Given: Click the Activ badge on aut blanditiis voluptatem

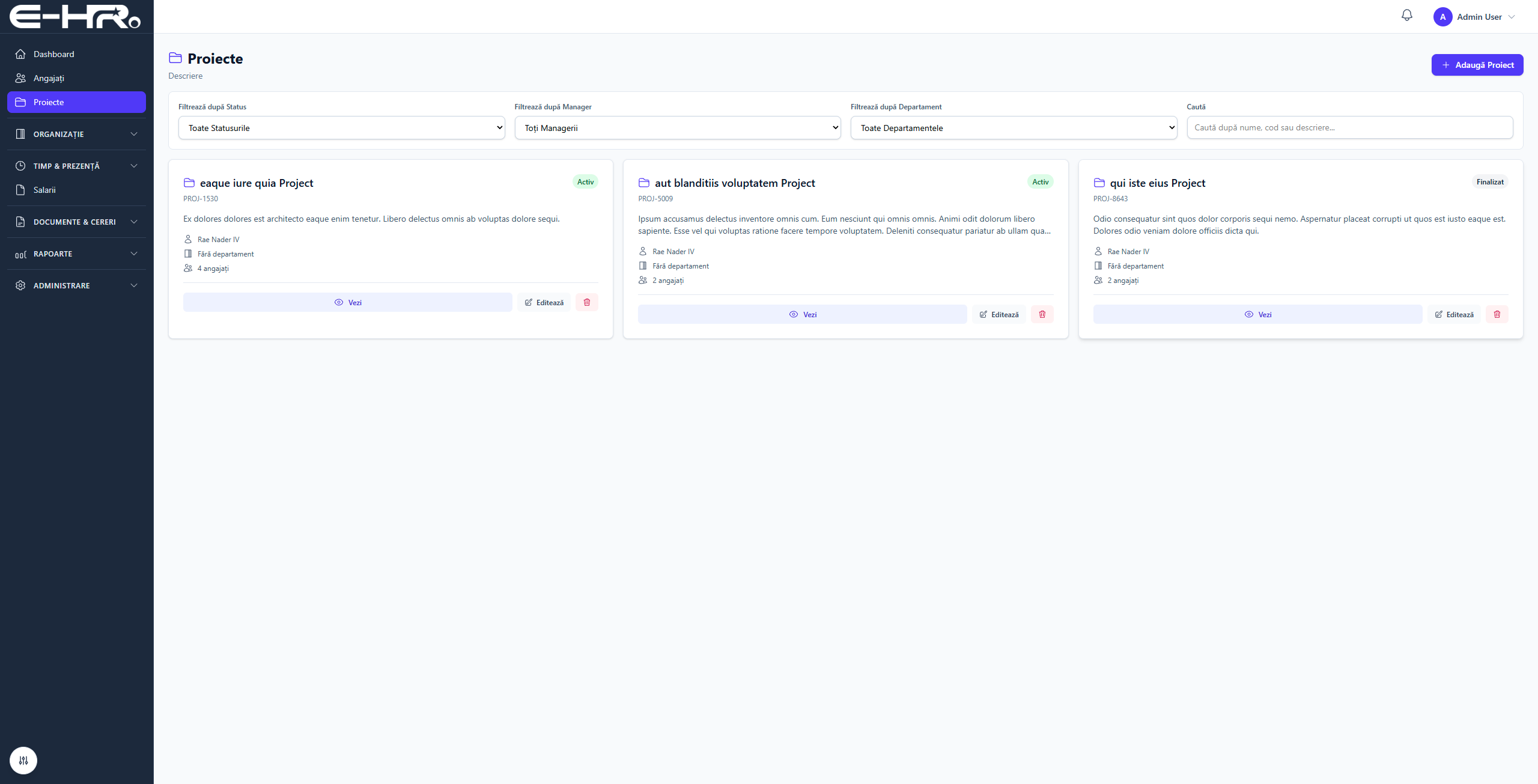Looking at the screenshot, I should coord(1040,182).
